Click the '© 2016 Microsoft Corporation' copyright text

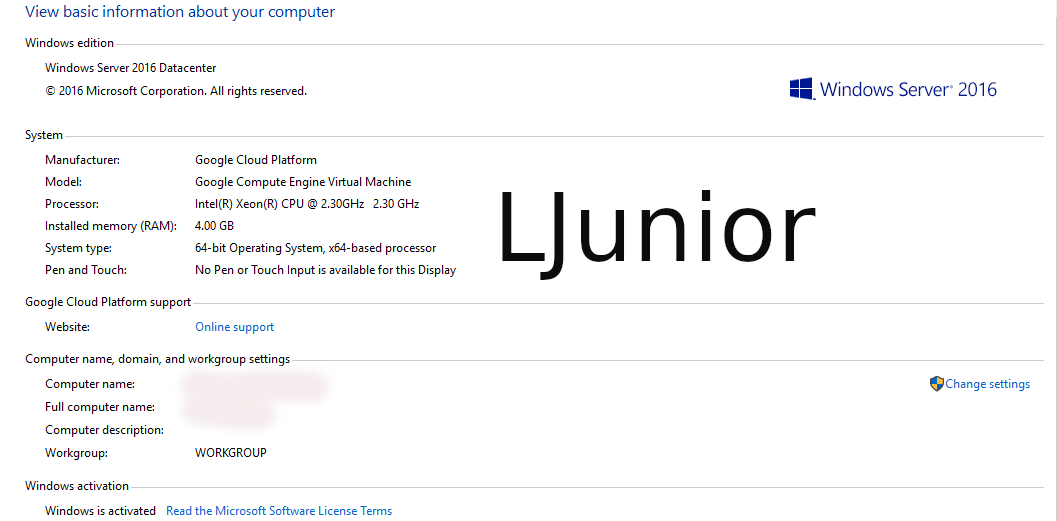coord(176,91)
